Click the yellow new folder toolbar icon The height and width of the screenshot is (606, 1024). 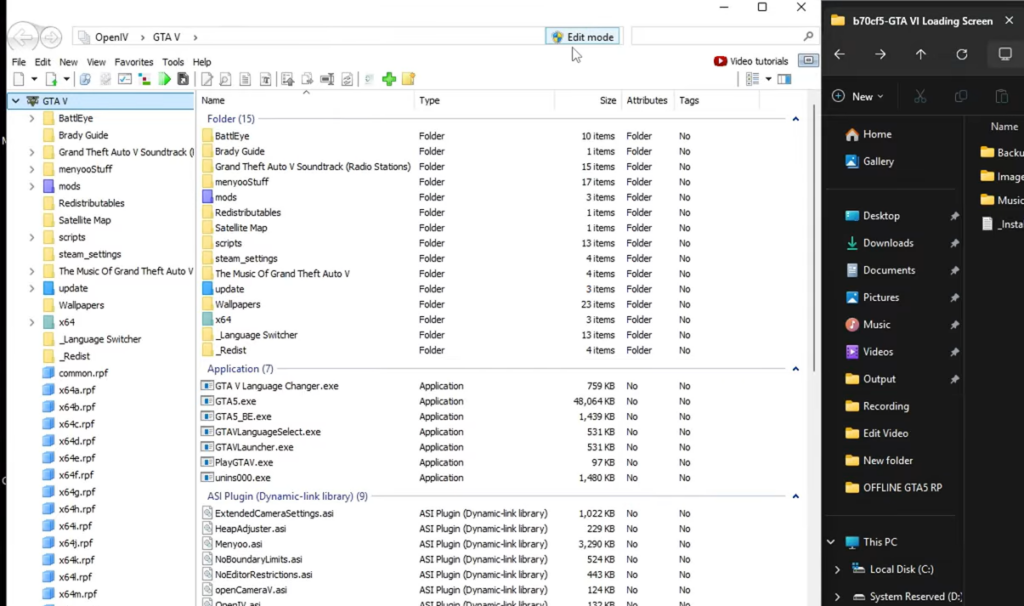[x=409, y=79]
